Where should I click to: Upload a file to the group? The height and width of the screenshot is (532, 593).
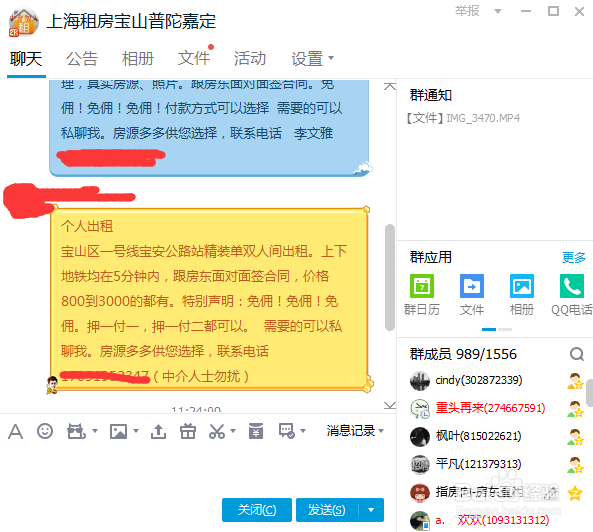pos(158,431)
